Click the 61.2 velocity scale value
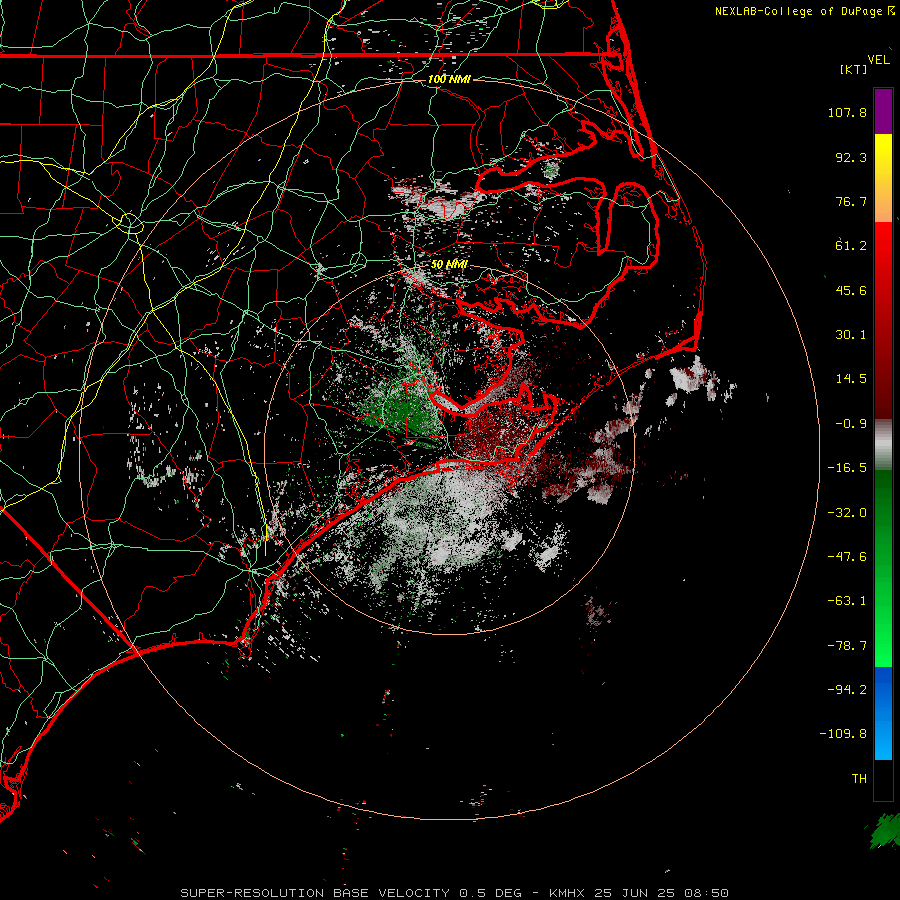This screenshot has height=900, width=900. point(851,246)
